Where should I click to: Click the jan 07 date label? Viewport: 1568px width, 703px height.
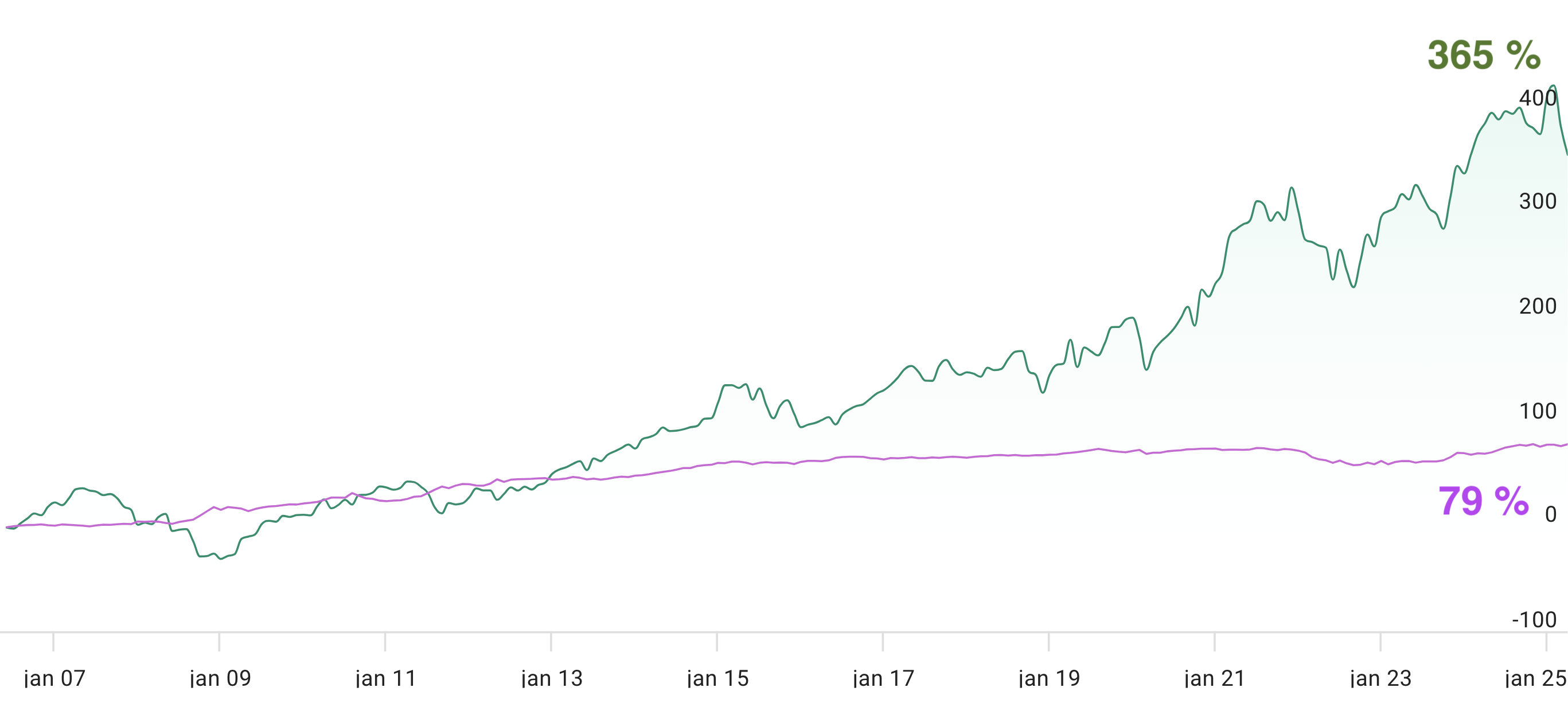pos(54,678)
